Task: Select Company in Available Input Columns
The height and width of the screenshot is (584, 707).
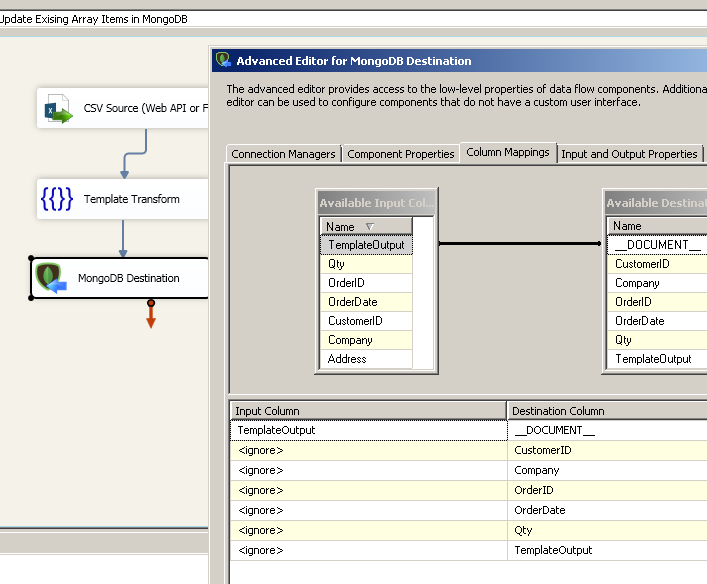Action: 366,340
